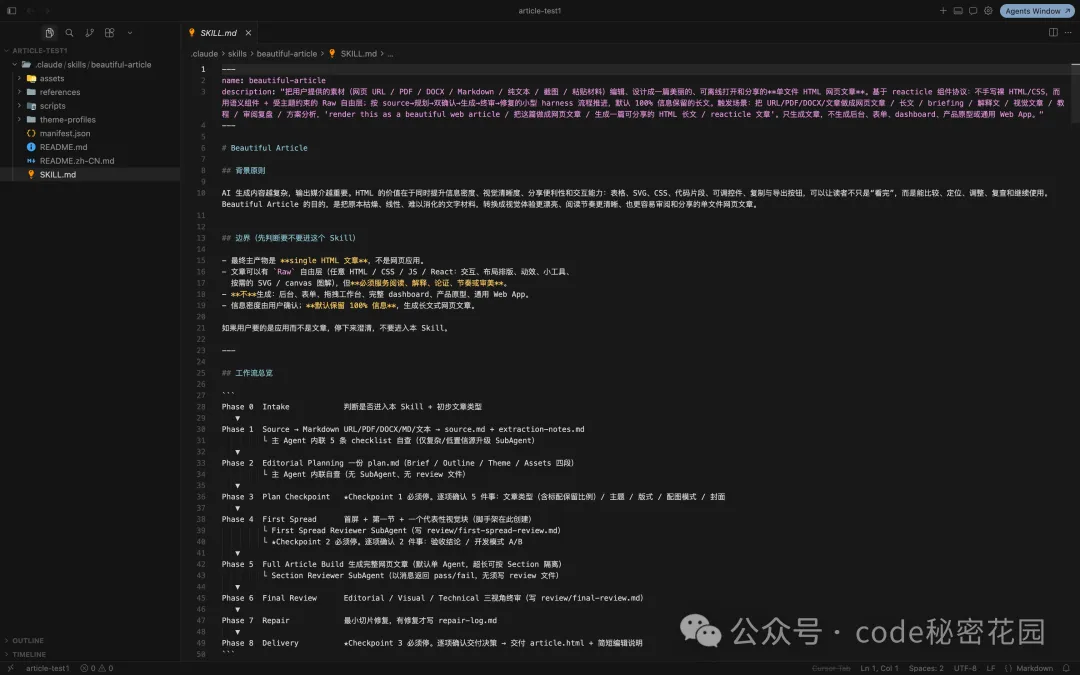
Task: Open editor more actions ellipsis
Action: [x=1068, y=32]
